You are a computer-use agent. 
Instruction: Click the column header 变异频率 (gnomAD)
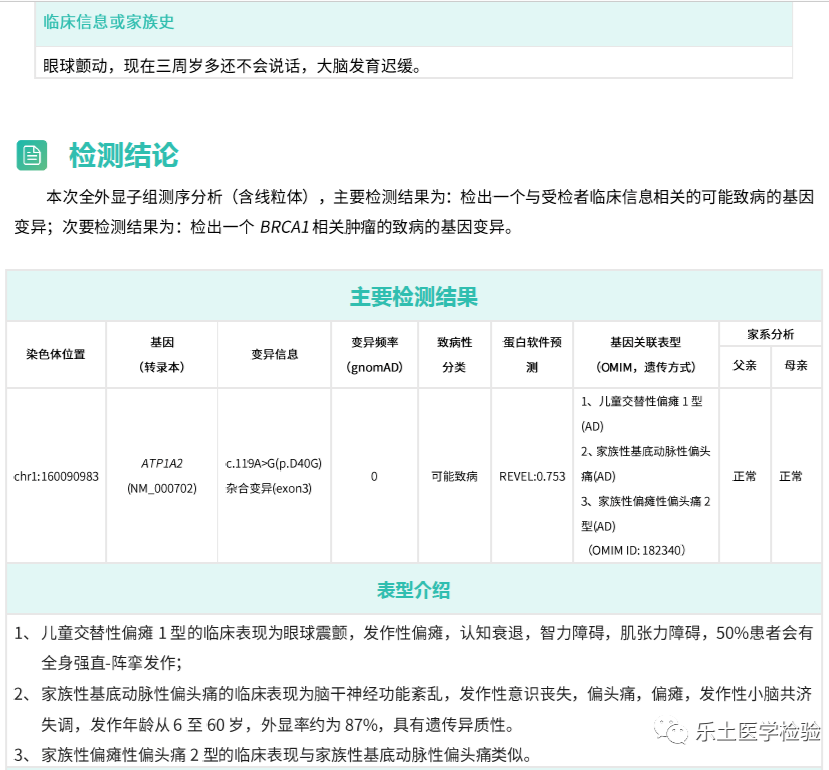coord(374,354)
